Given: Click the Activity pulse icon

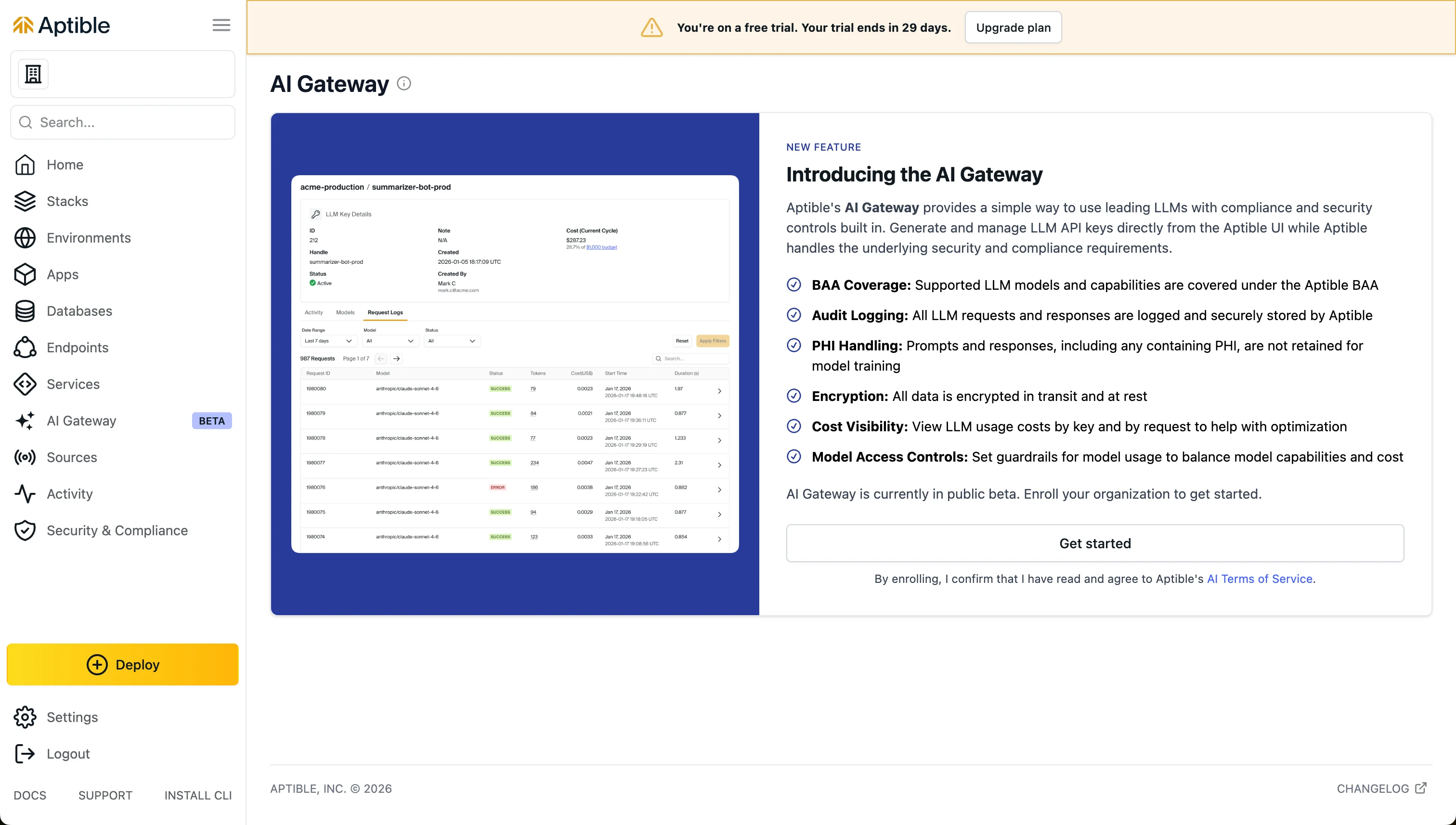Looking at the screenshot, I should pyautogui.click(x=25, y=493).
